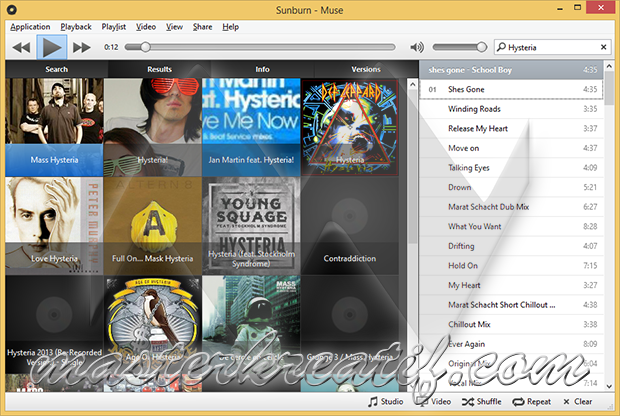Screen dimensions: 620x416
Task: Toggle Repeat in the bottom bar
Action: click(531, 401)
